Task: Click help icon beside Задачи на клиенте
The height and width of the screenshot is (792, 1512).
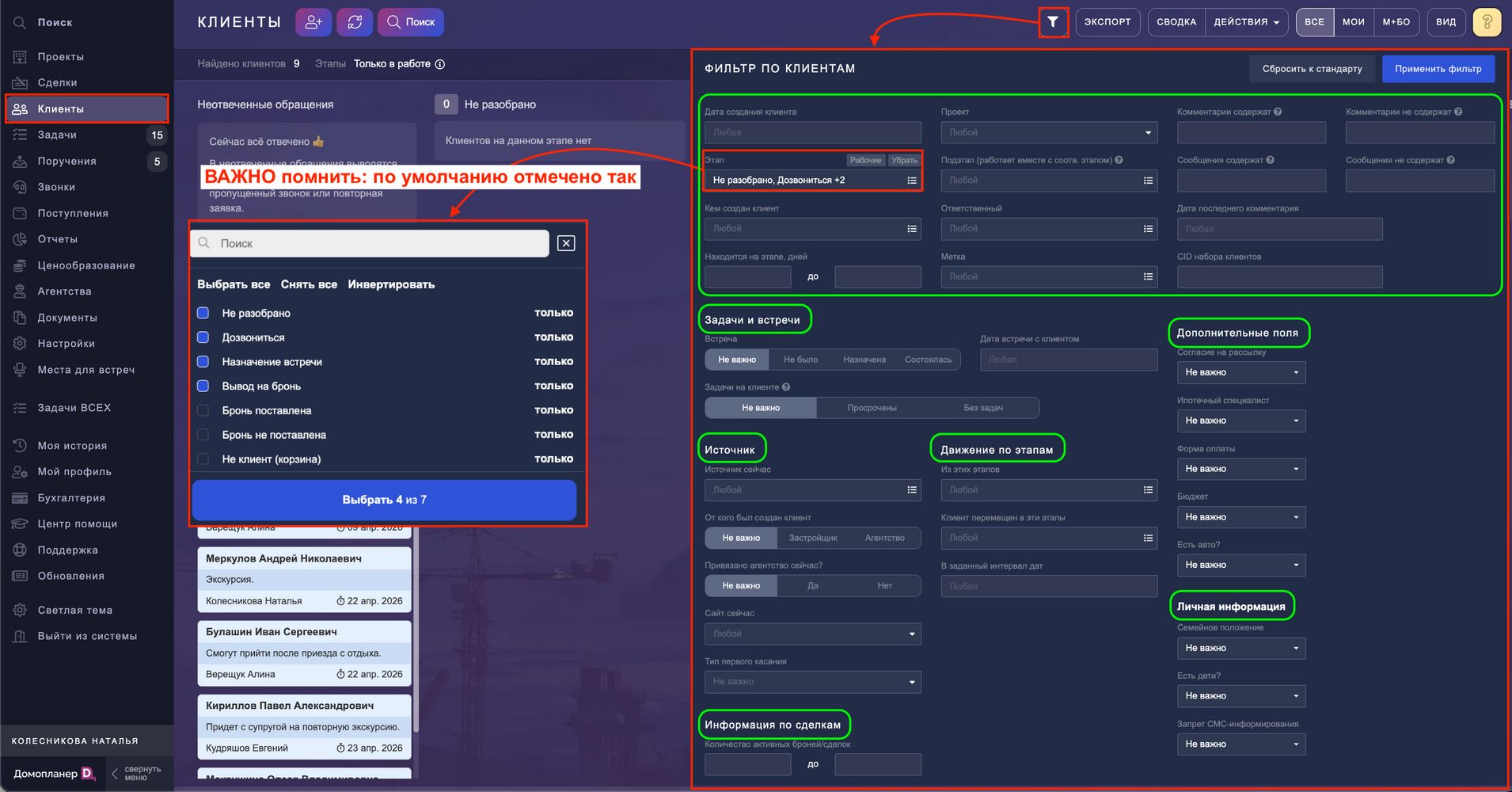Action: pos(785,387)
